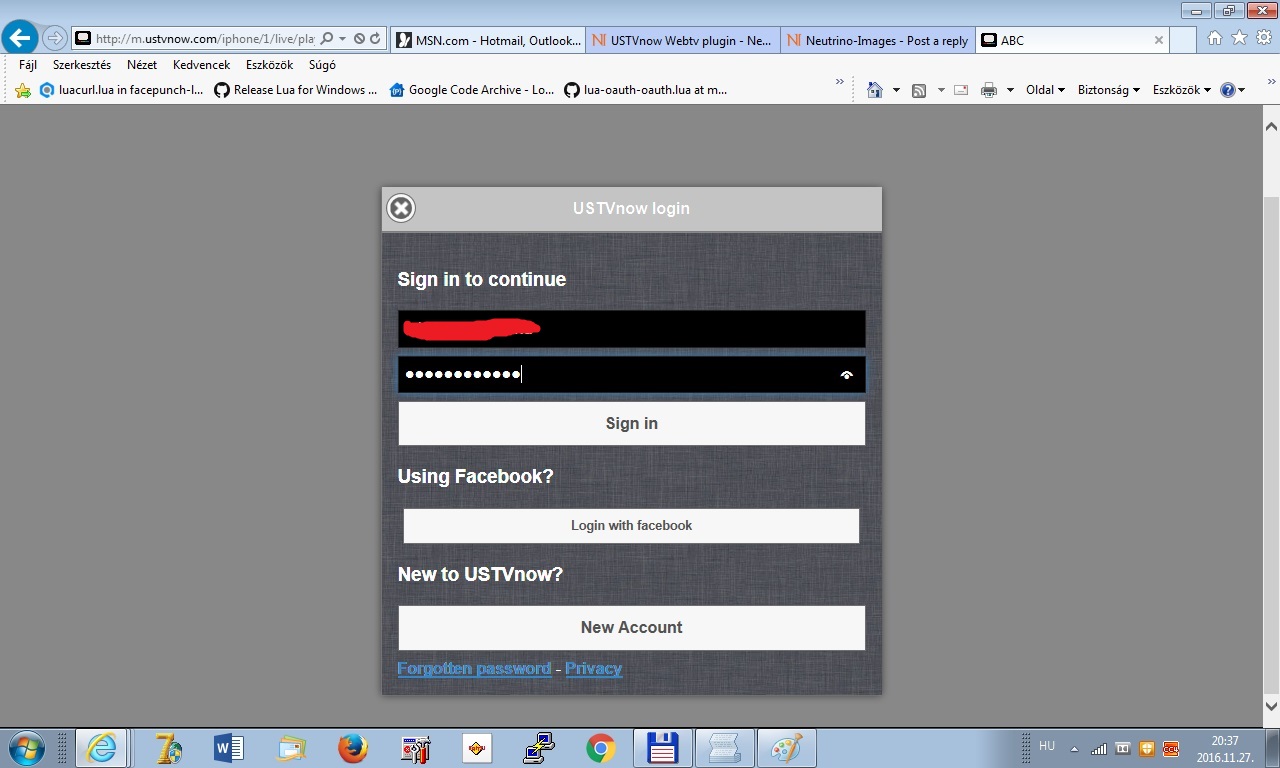Open browser settings gear icon
Screen dimensions: 1280x768
(1264, 38)
